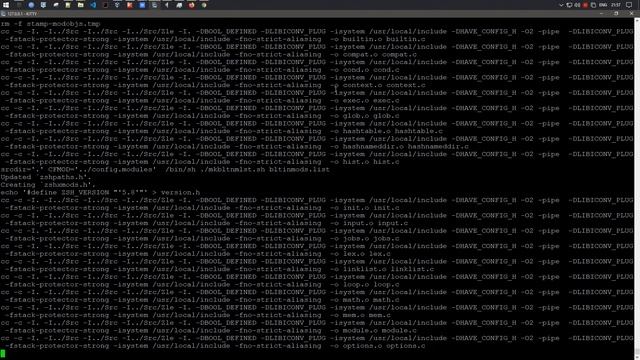
Task: Click 'init.o init.c' in the output
Action: coord(371,208)
